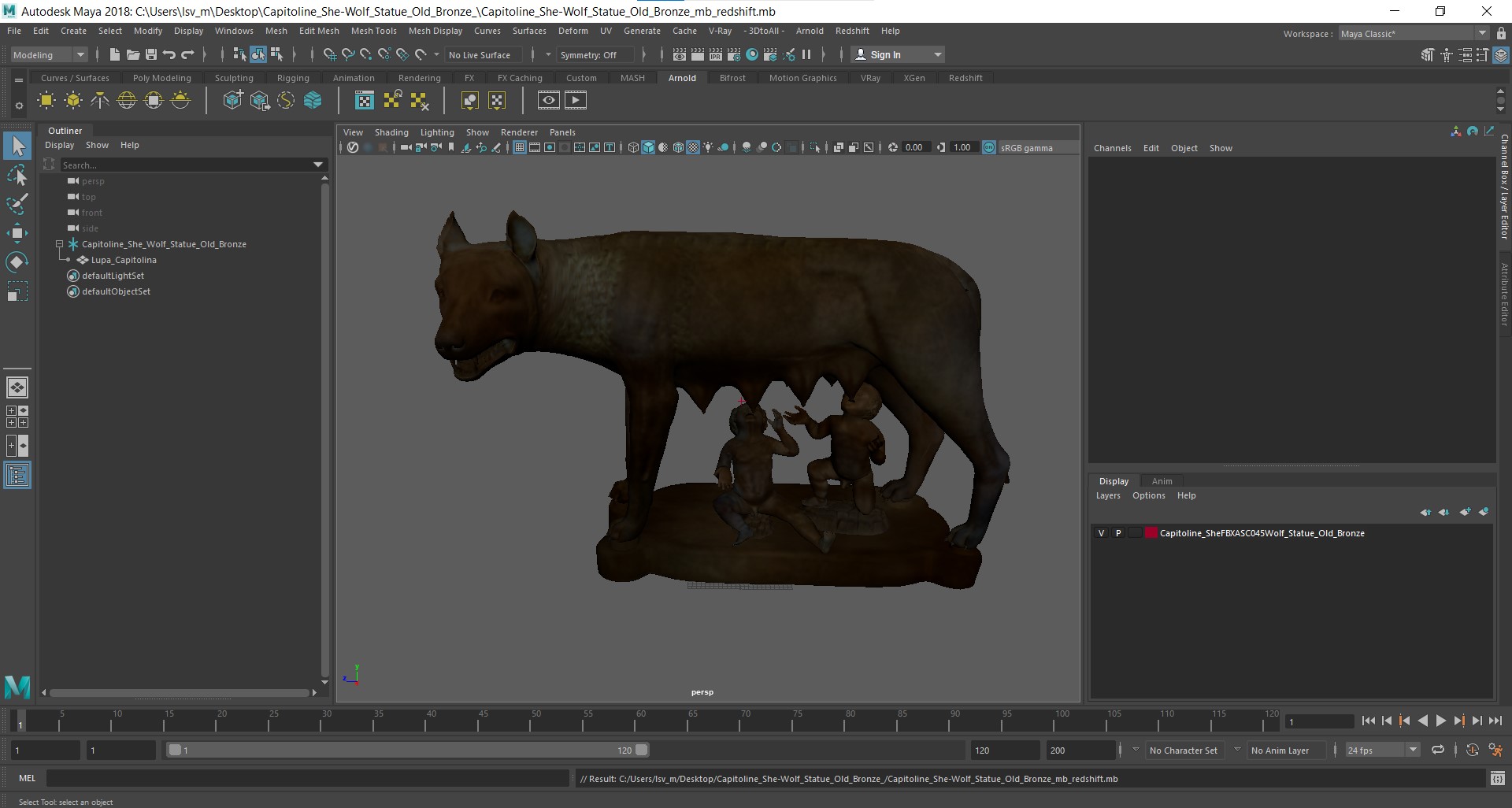Open the vertical Attribute Editor side tab
Image resolution: width=1512 pixels, height=808 pixels.
click(x=1503, y=295)
